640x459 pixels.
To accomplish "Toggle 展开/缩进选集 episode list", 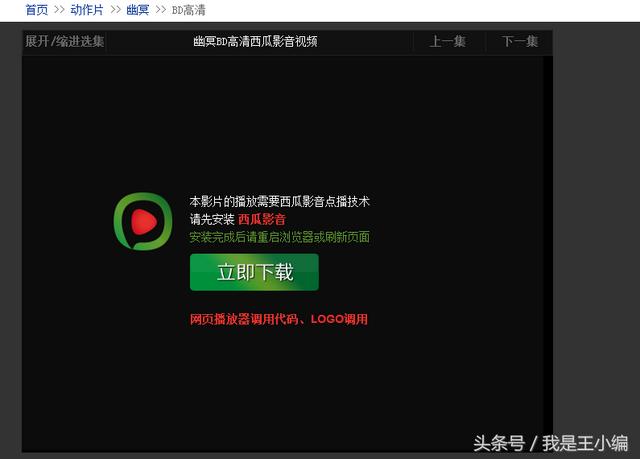I will point(64,41).
